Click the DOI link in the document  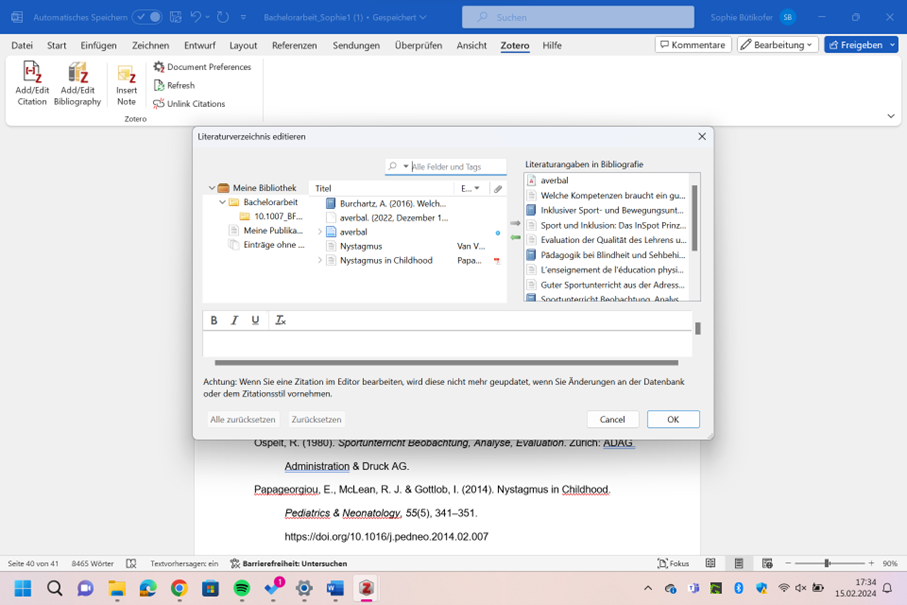(386, 537)
